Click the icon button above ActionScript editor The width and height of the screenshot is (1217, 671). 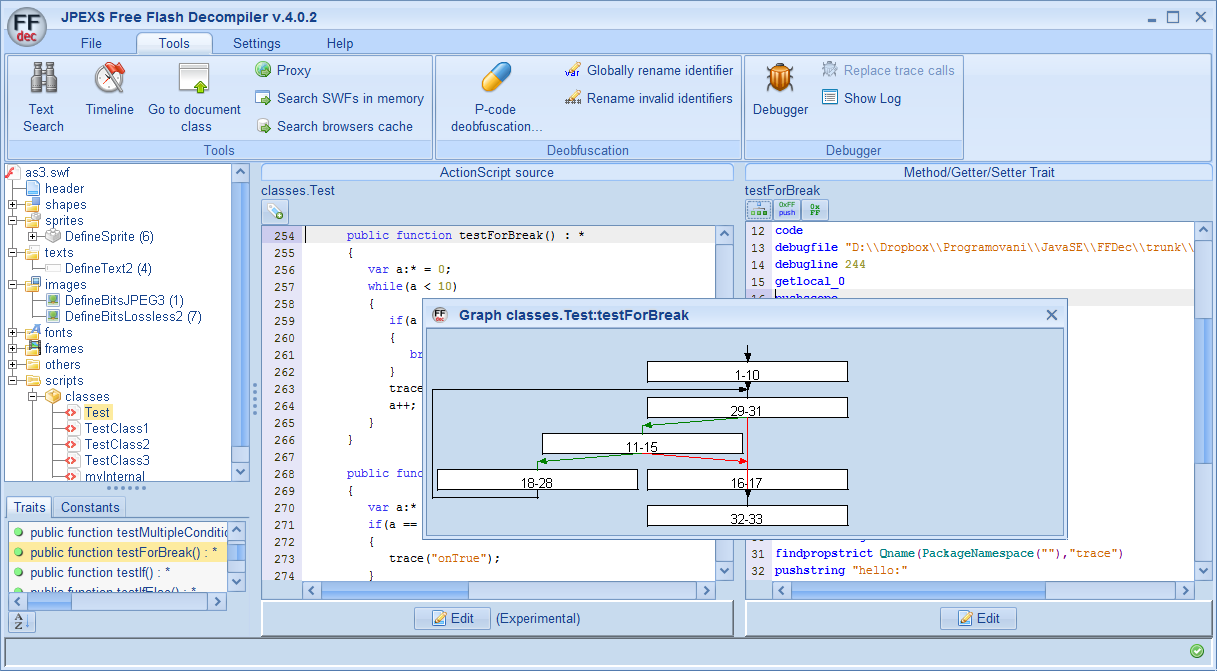275,211
